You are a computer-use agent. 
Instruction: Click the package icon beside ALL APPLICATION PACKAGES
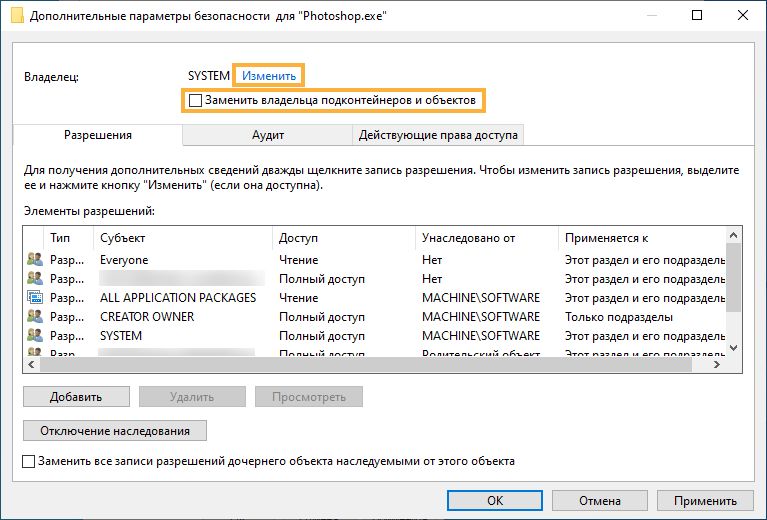click(35, 297)
